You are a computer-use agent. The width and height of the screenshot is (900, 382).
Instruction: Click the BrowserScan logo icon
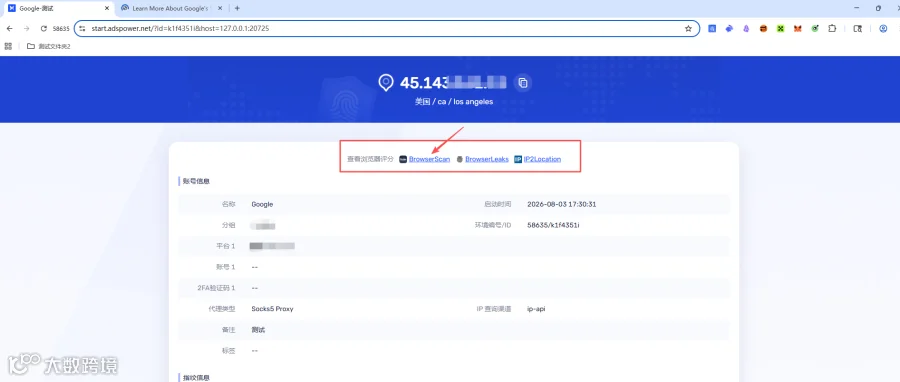[403, 159]
